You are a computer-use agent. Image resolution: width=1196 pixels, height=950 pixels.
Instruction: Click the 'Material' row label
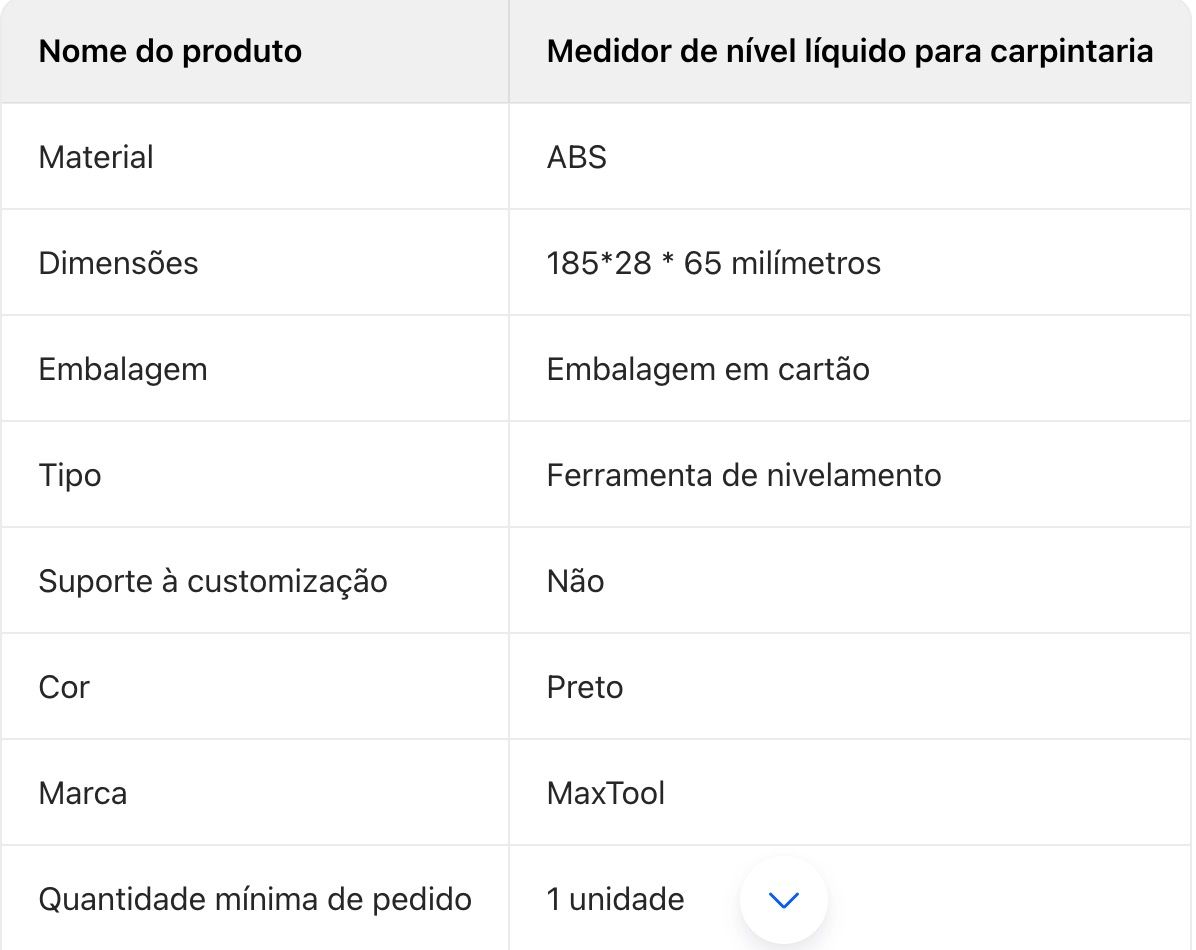point(96,157)
